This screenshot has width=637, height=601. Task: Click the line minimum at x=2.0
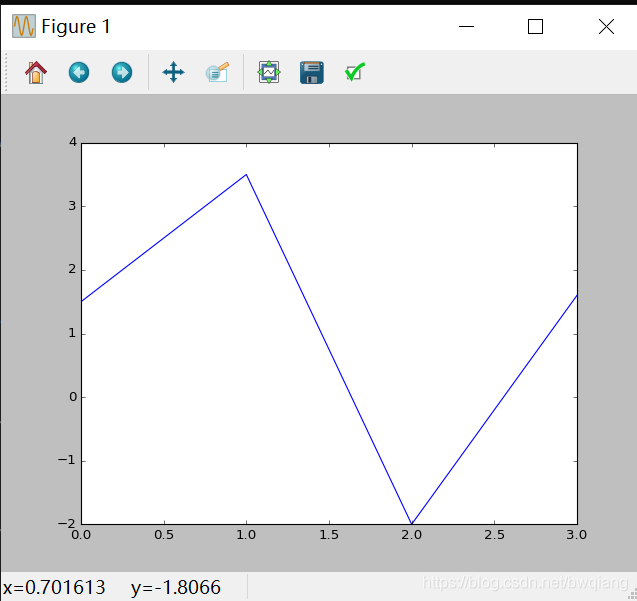[x=412, y=523]
